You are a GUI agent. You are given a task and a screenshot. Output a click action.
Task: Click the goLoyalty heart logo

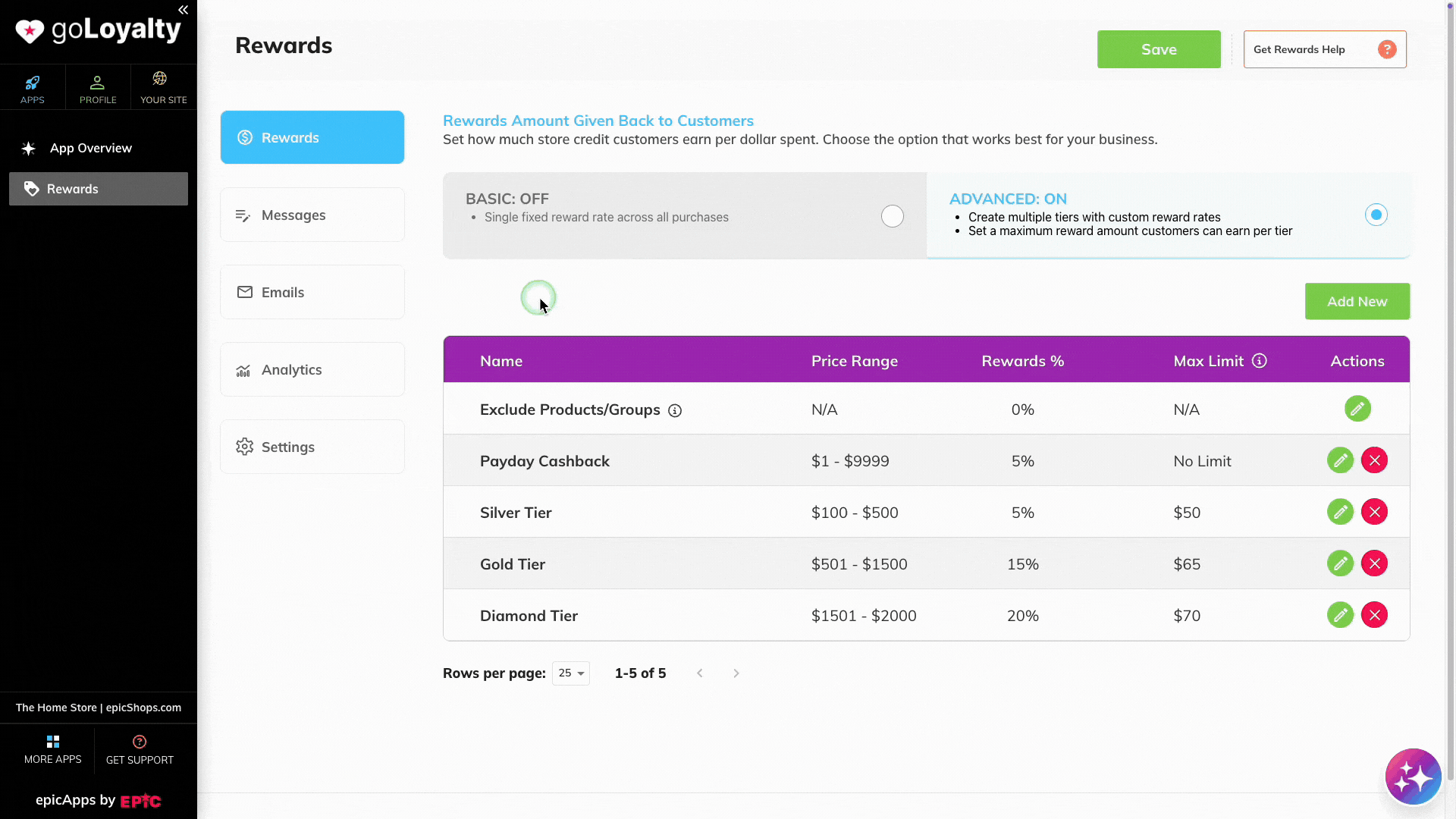pyautogui.click(x=30, y=31)
